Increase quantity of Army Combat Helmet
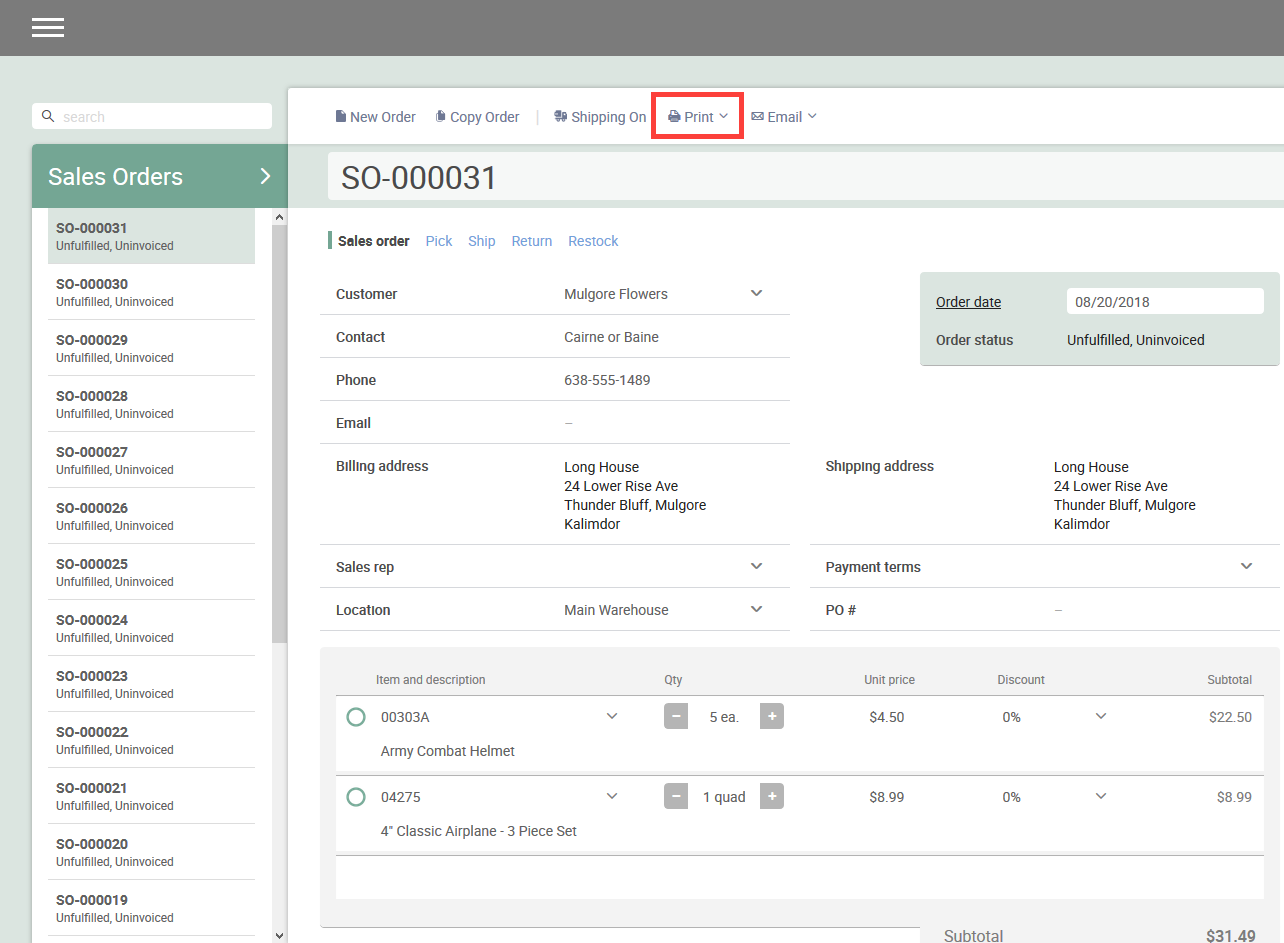1284x943 pixels. point(771,716)
